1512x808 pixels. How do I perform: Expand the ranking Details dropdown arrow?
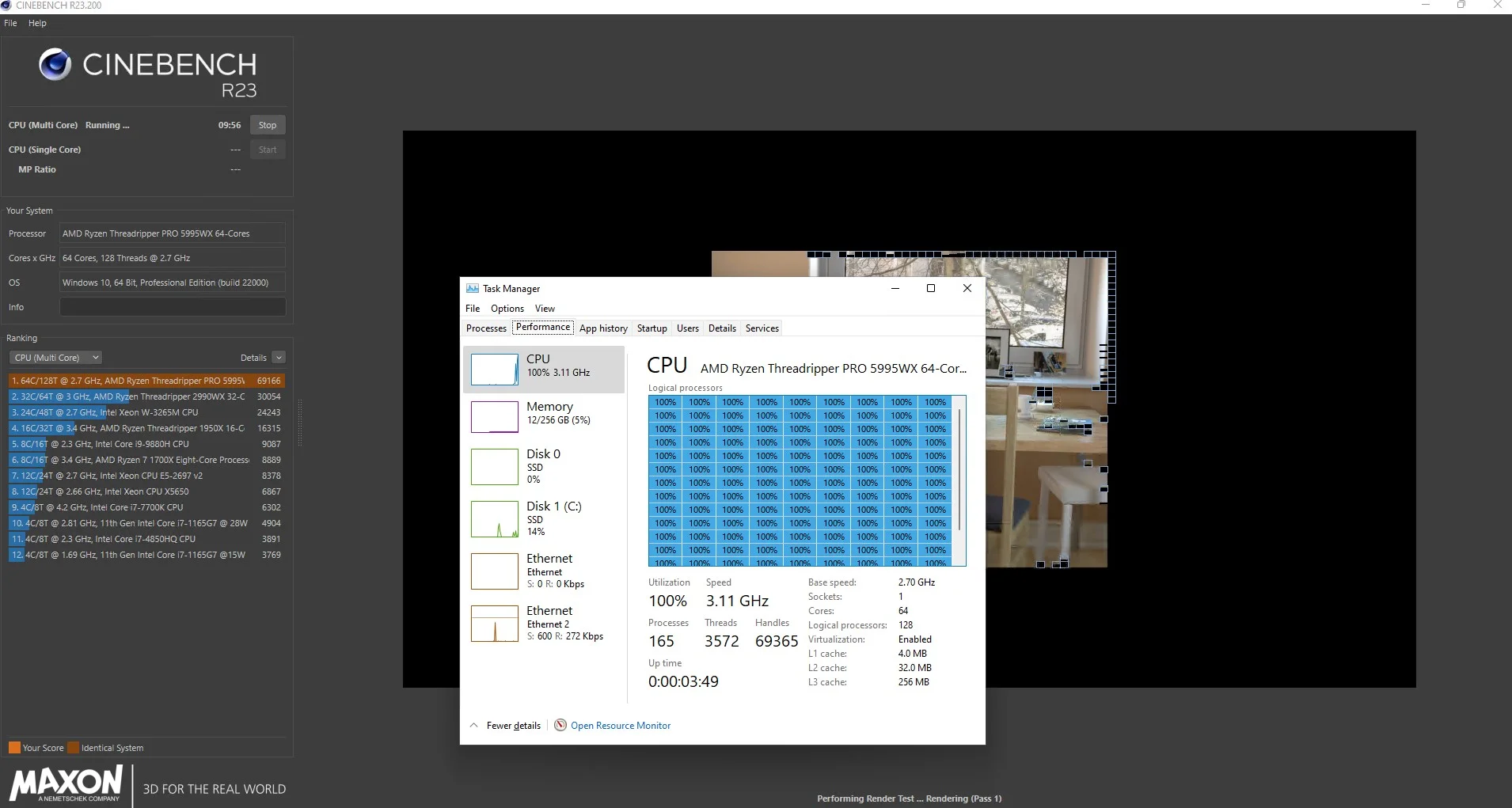tap(279, 358)
